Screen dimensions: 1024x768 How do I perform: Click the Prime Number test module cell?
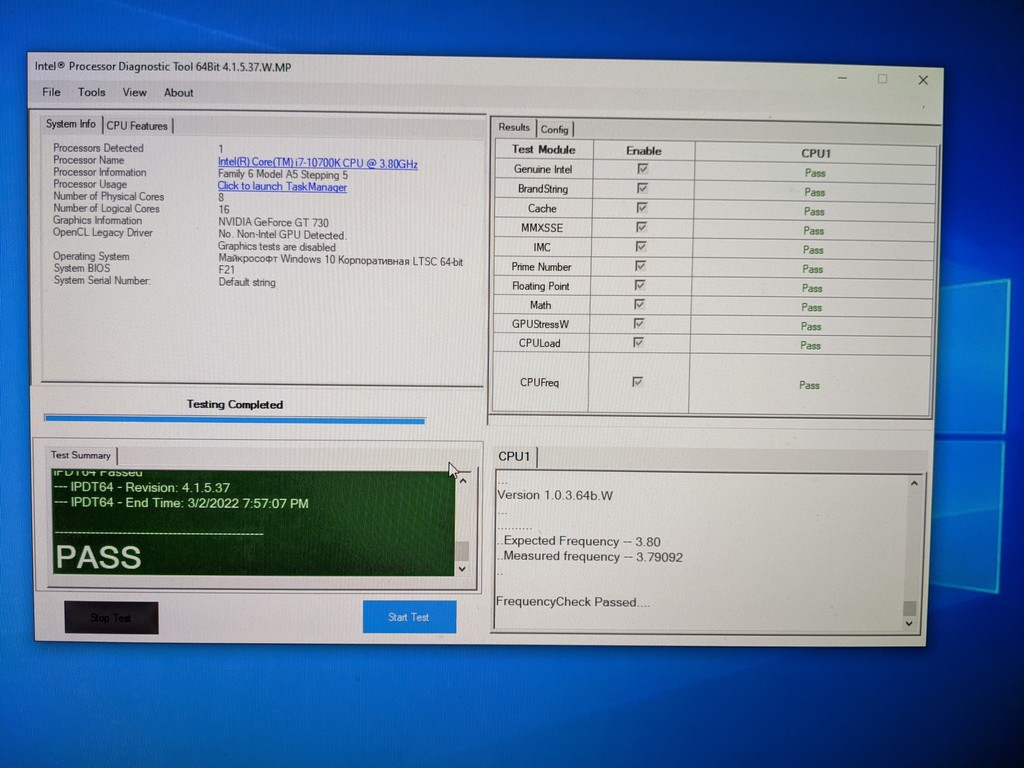541,266
